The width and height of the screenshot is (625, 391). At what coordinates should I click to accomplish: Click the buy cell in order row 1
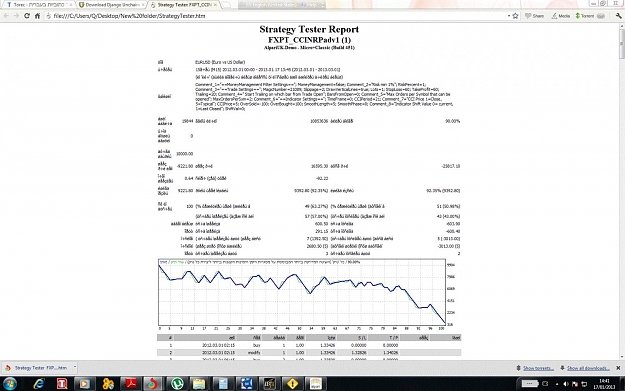pos(256,346)
